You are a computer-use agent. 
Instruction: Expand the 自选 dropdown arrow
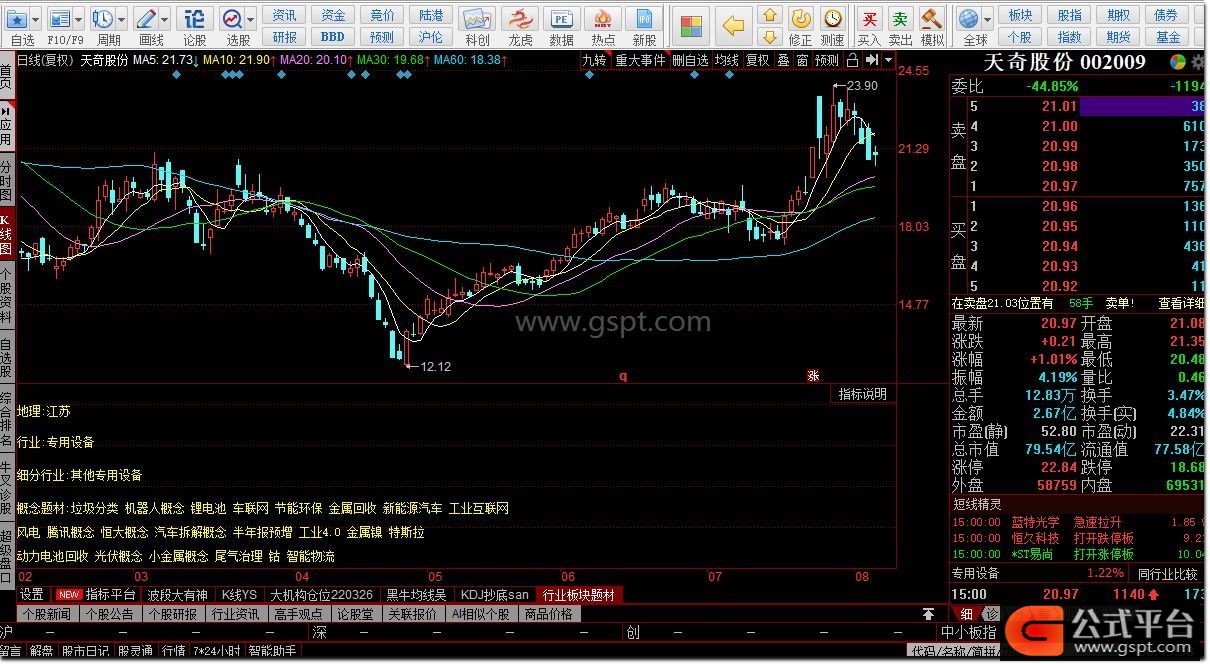tap(36, 19)
